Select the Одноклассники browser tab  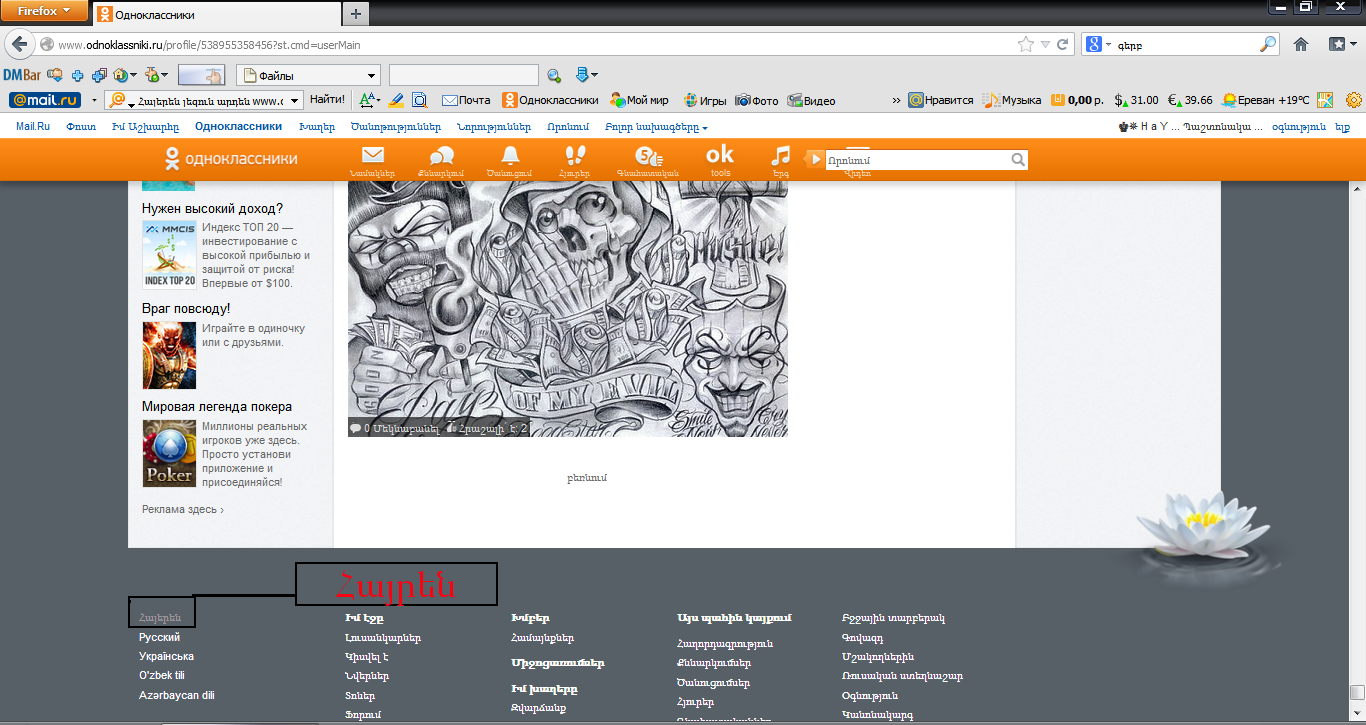pos(216,15)
